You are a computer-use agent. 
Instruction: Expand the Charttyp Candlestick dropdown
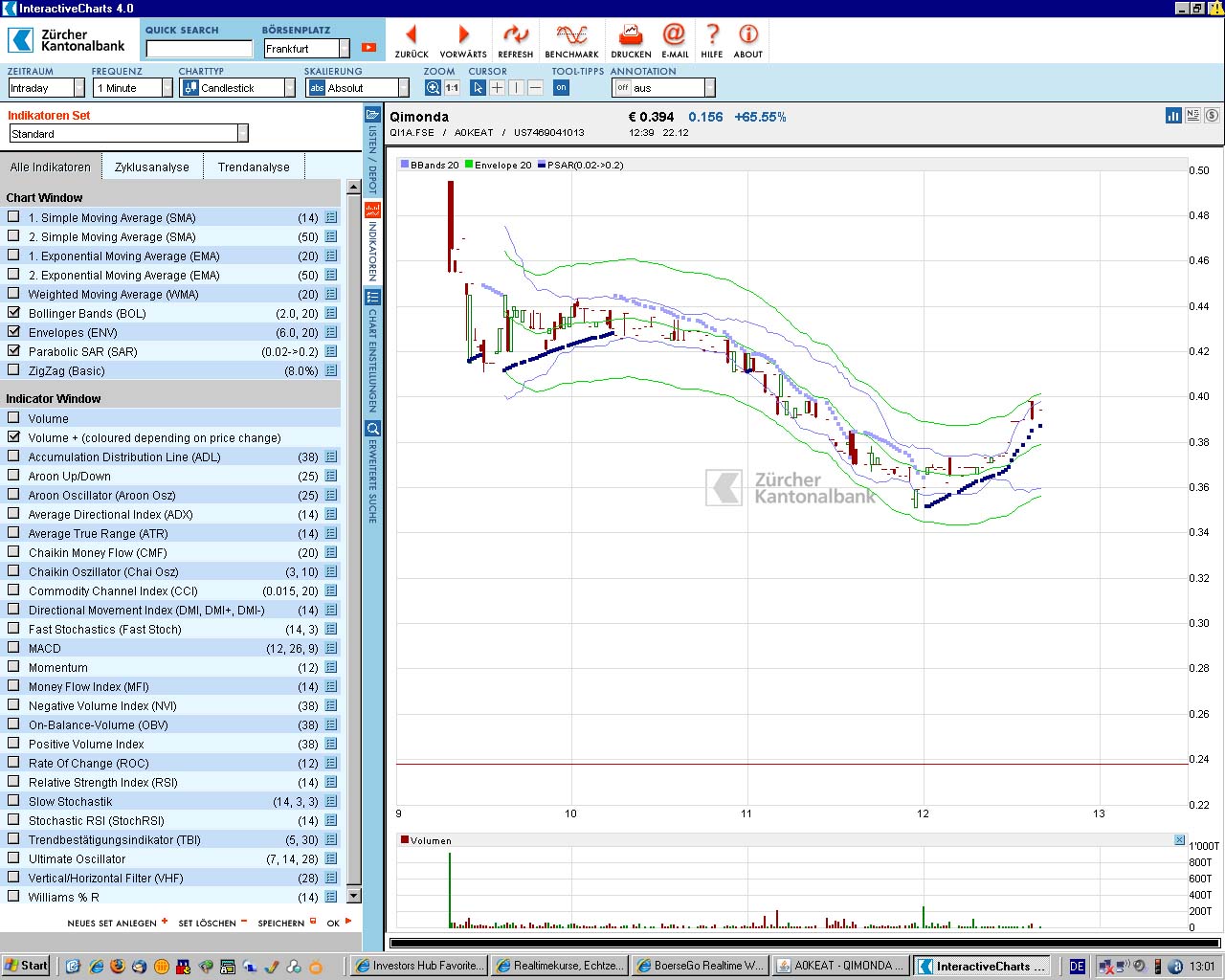[x=290, y=88]
